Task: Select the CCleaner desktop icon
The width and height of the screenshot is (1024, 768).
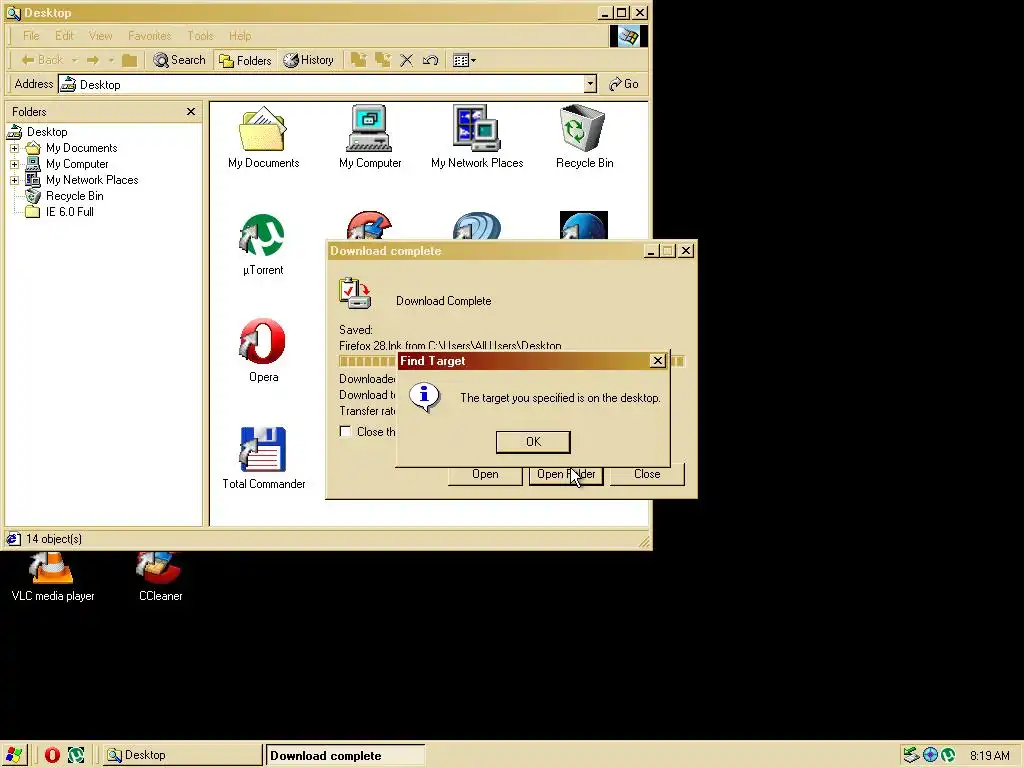Action: (160, 577)
